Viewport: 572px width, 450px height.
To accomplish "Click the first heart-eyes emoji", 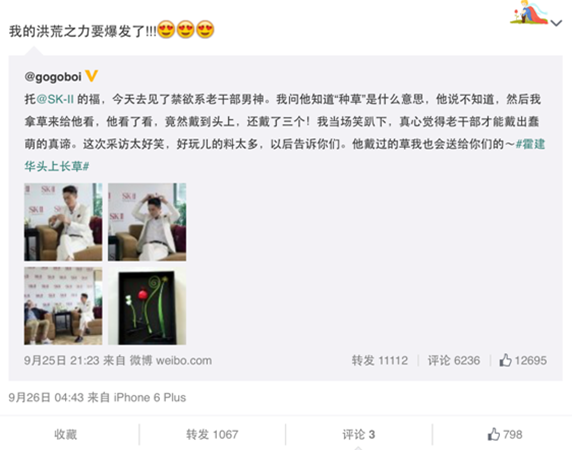I will [166, 29].
